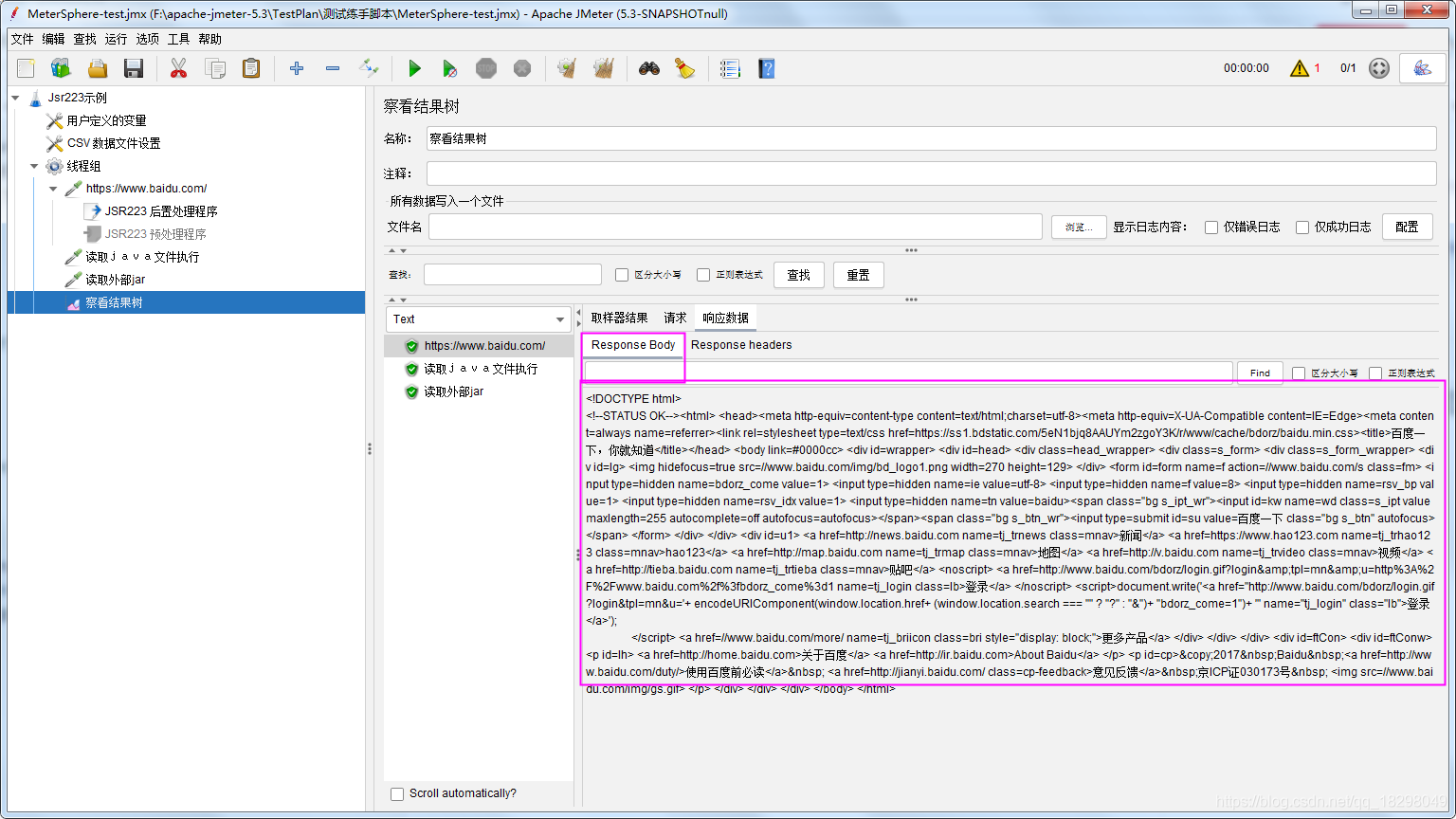Open the Templates toolbar icon
This screenshot has height=819, width=1456.
tap(62, 68)
